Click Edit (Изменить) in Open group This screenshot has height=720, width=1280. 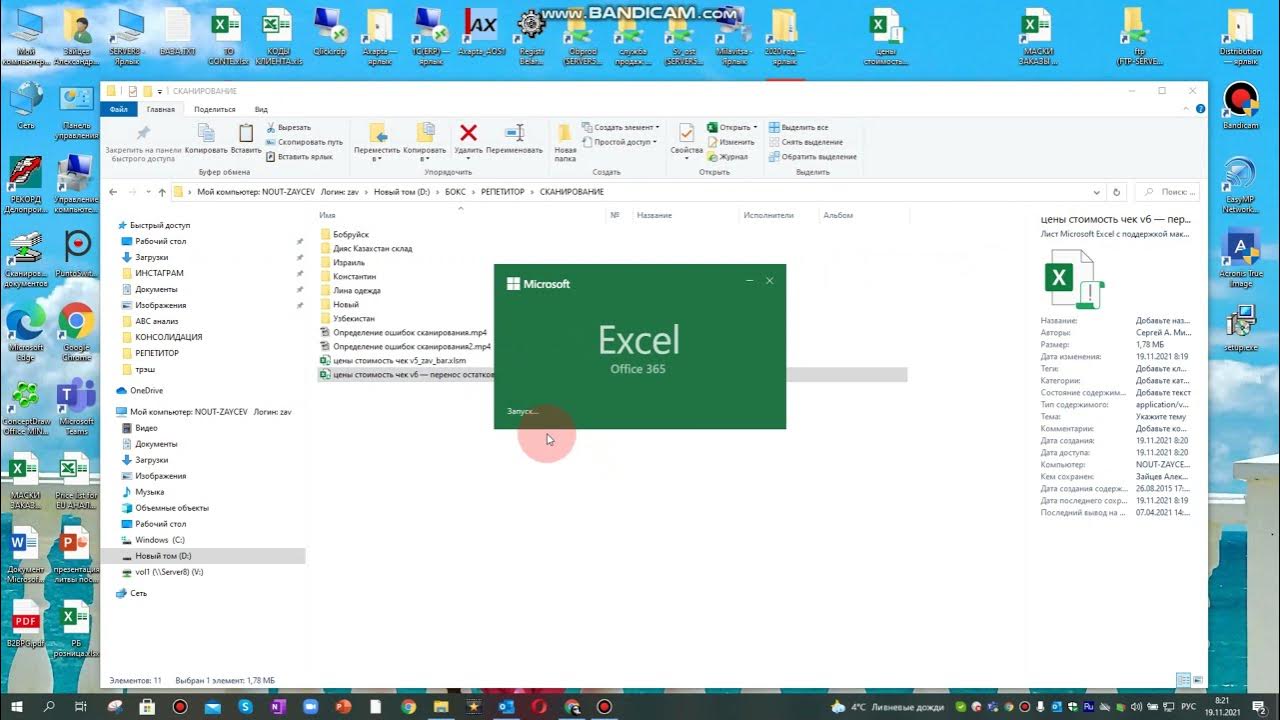(x=730, y=142)
